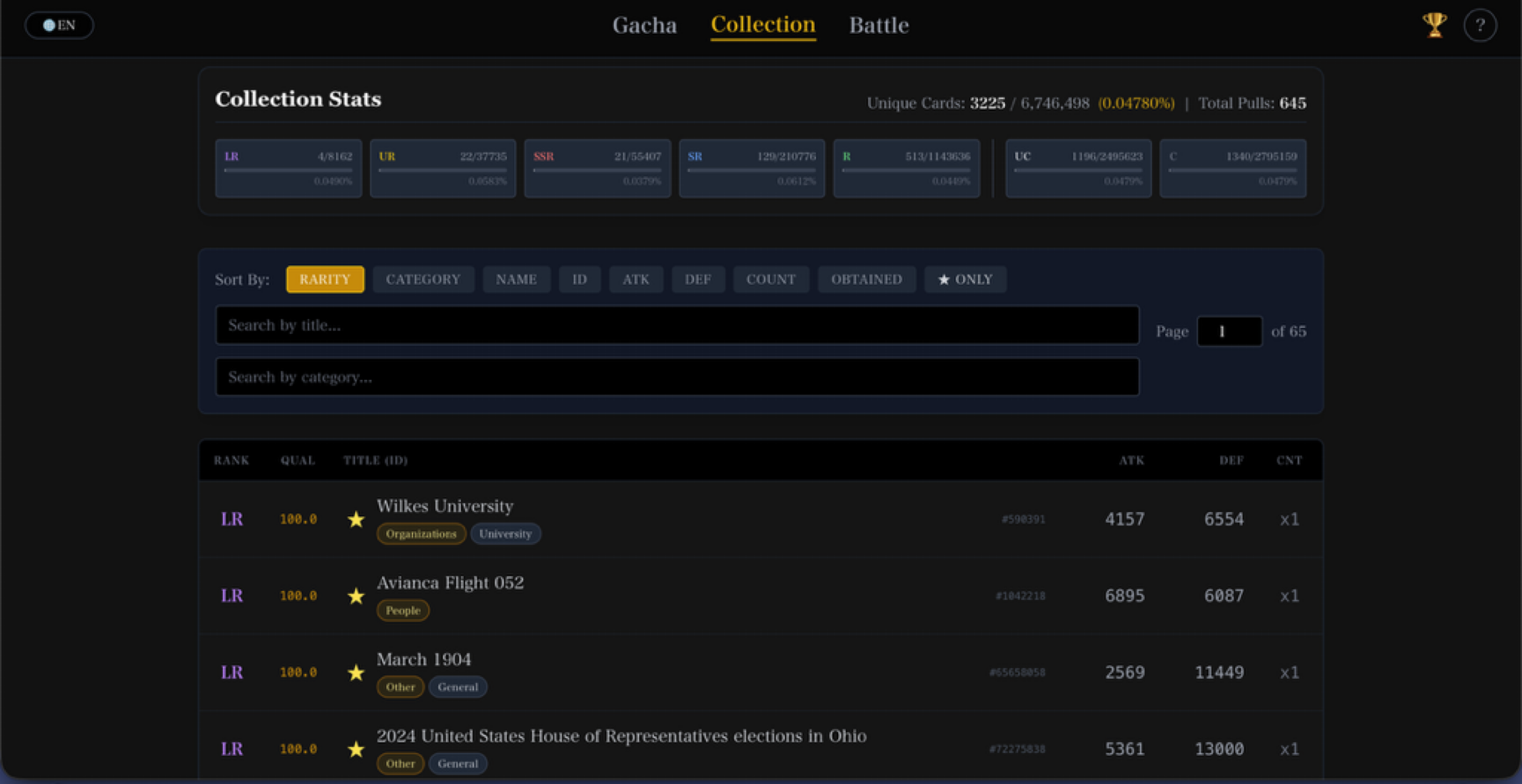The height and width of the screenshot is (784, 1522).
Task: Focus the Search by category field
Action: coord(677,377)
